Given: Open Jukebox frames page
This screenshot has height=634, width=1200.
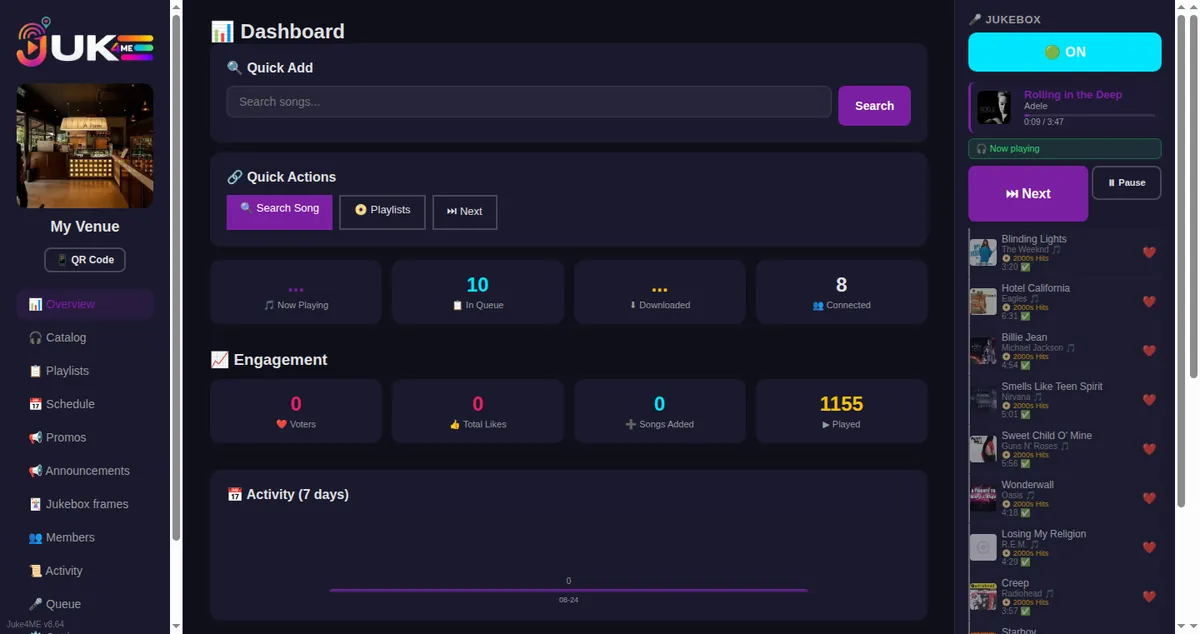Looking at the screenshot, I should pos(85,504).
